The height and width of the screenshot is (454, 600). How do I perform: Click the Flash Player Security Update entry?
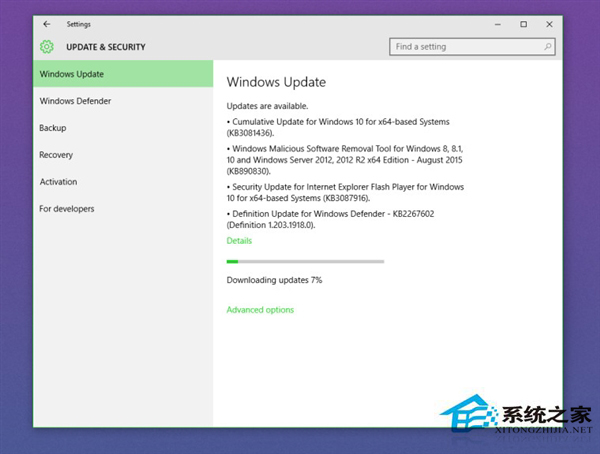345,192
